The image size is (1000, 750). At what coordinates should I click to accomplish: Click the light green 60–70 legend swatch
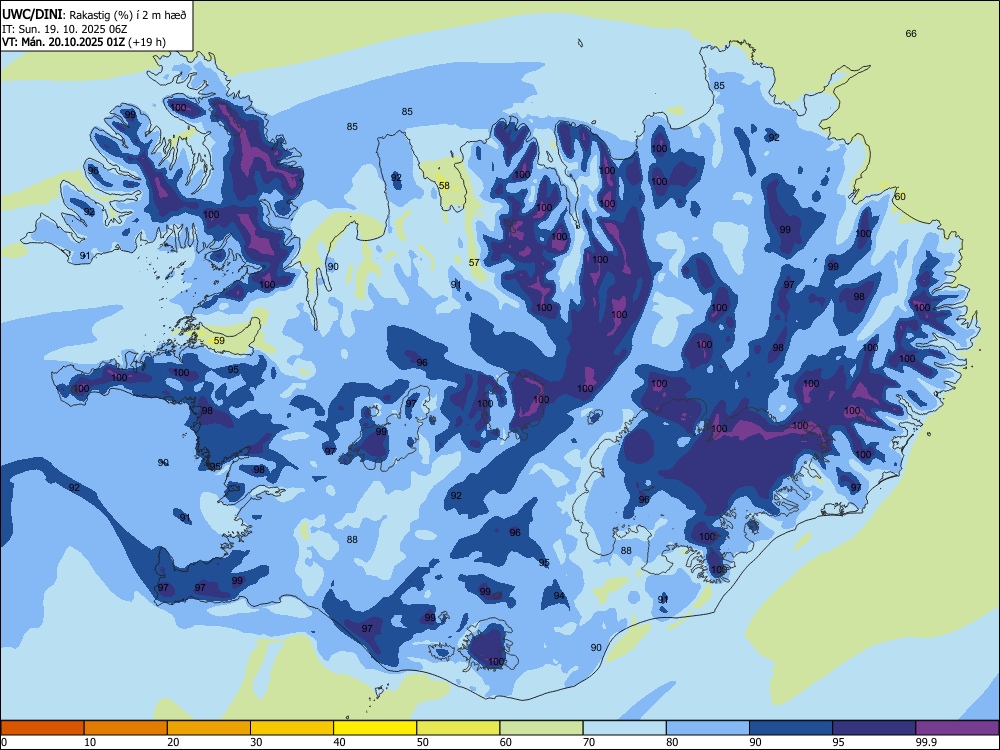[x=541, y=728]
